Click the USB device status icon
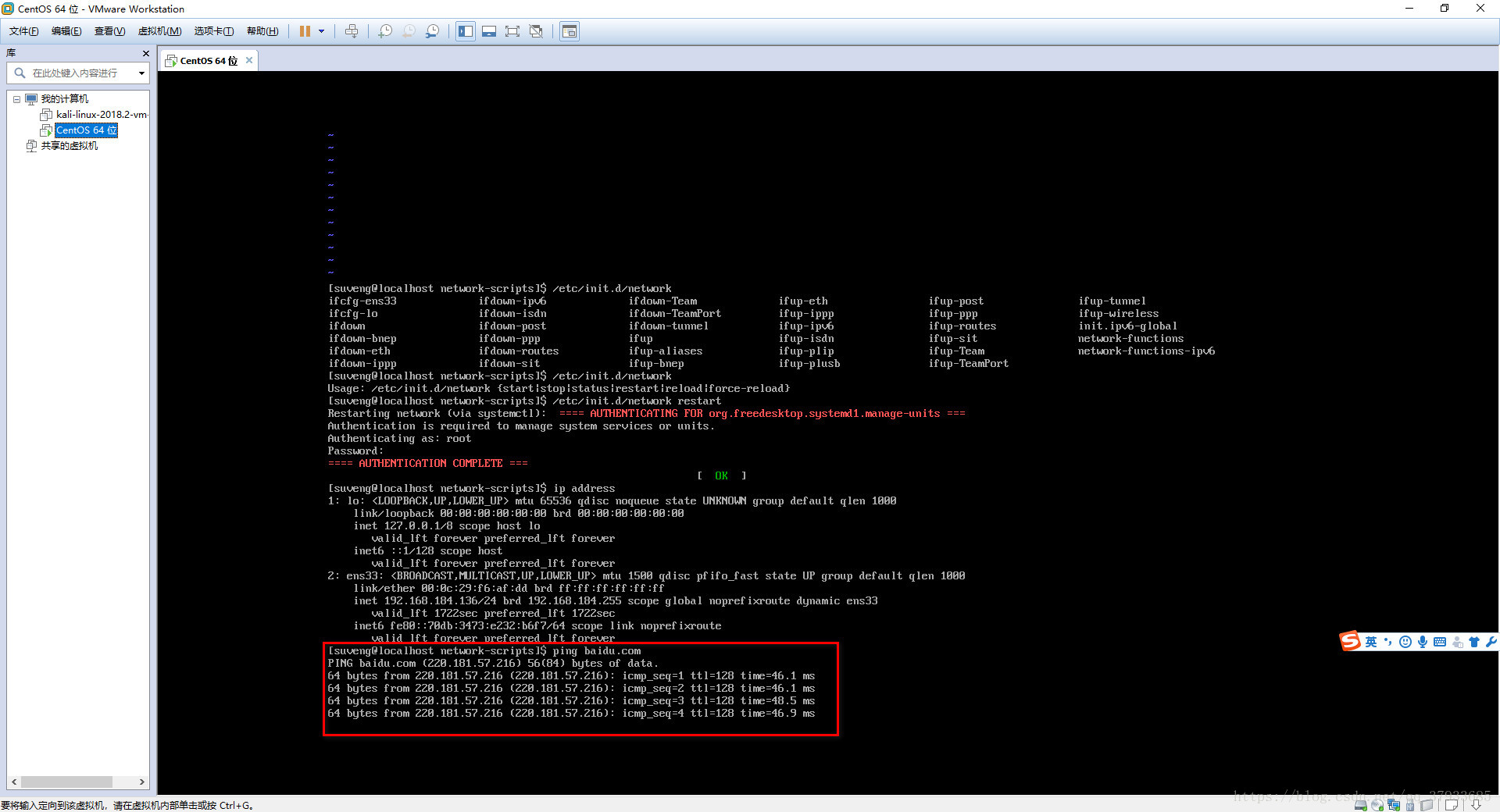The width and height of the screenshot is (1500, 812). (1410, 805)
